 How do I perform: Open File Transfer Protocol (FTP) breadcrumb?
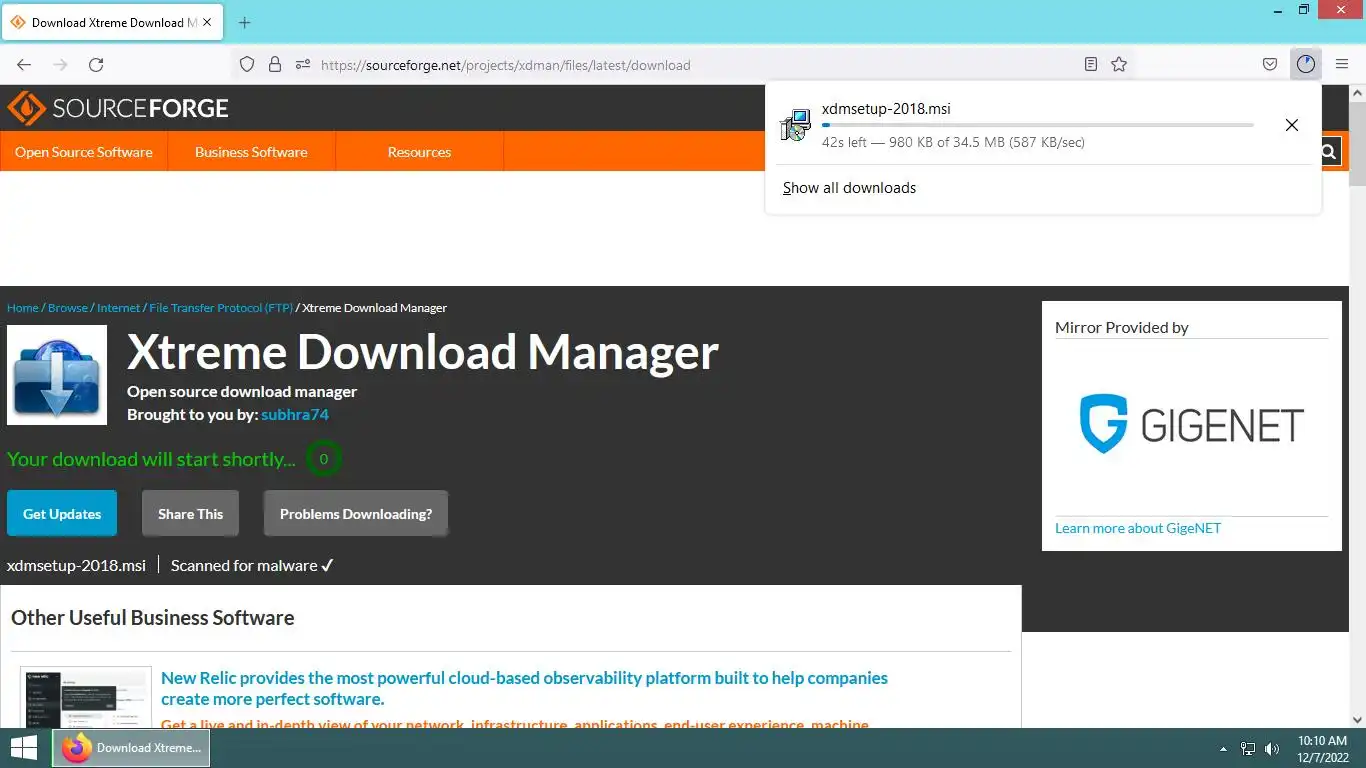[221, 308]
